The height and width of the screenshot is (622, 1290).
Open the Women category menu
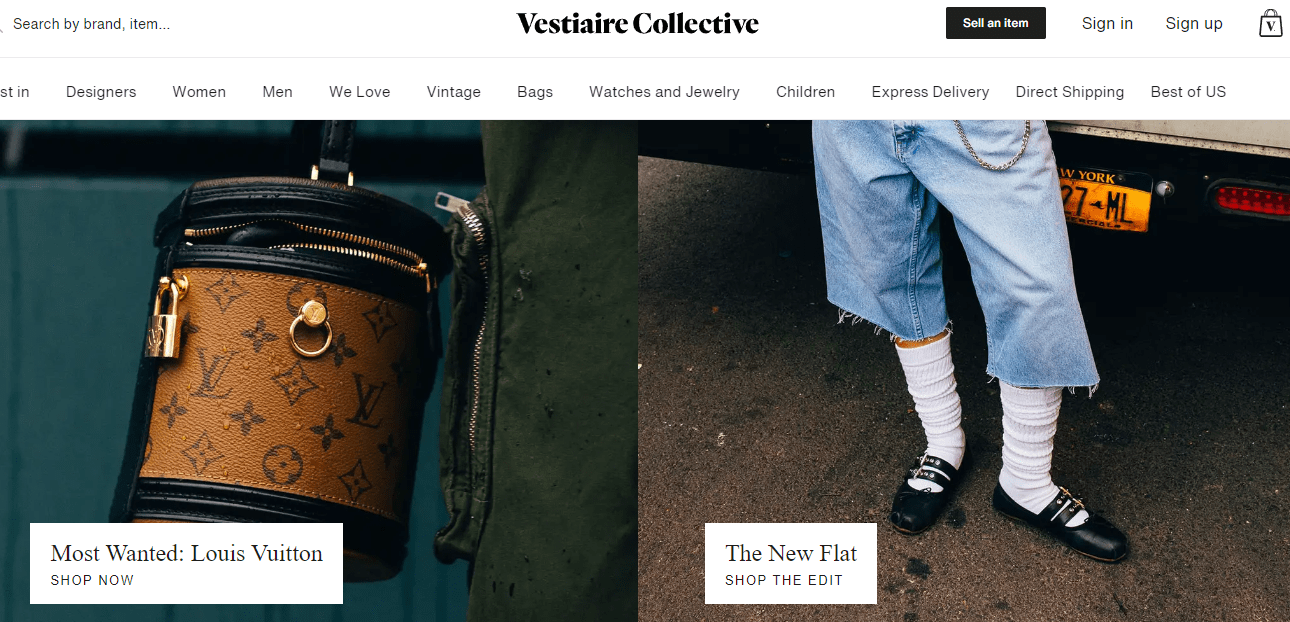[x=199, y=92]
